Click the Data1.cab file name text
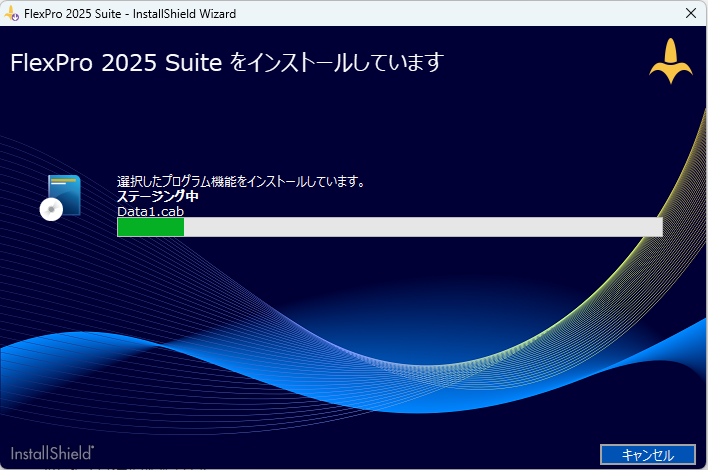708x470 pixels. coord(150,211)
